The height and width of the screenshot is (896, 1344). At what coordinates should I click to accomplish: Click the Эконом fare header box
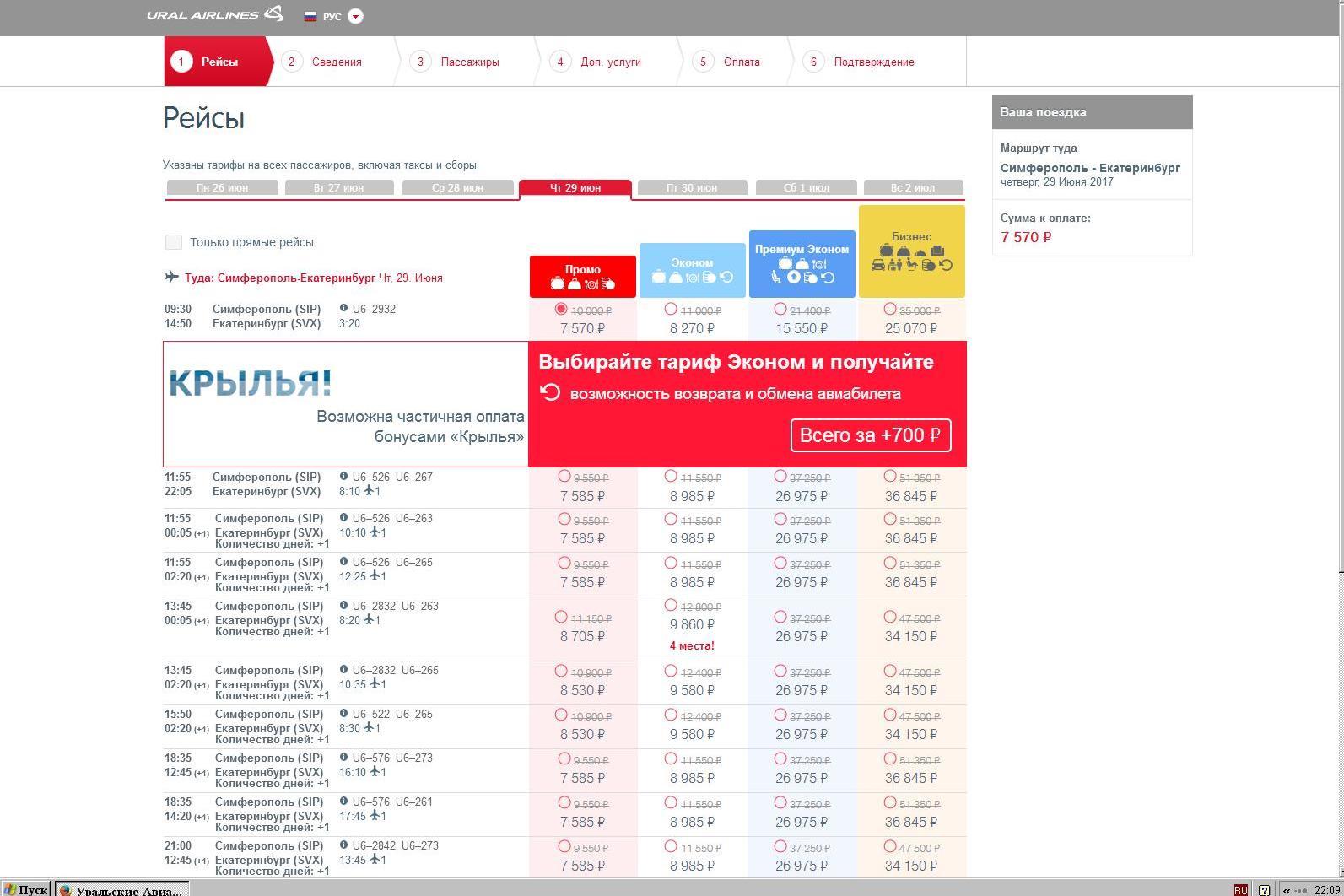(693, 270)
